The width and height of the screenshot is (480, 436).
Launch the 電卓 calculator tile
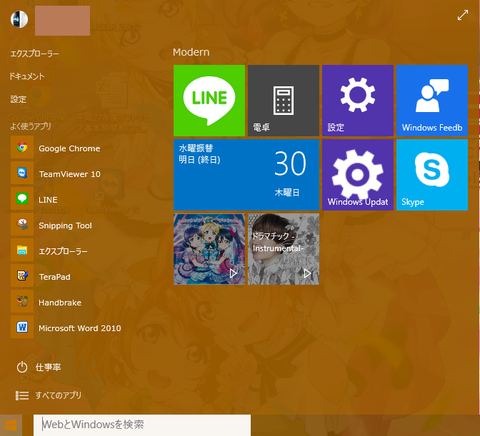point(283,100)
